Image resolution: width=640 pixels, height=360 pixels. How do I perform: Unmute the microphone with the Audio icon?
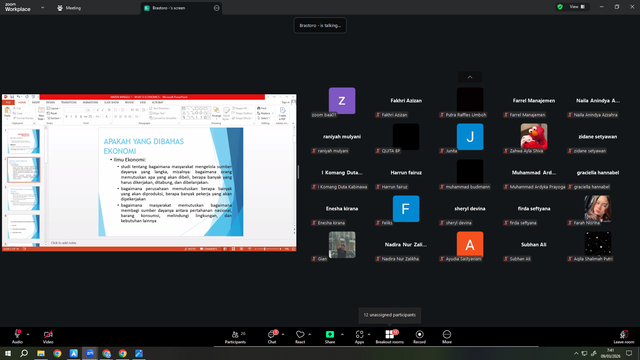17,336
